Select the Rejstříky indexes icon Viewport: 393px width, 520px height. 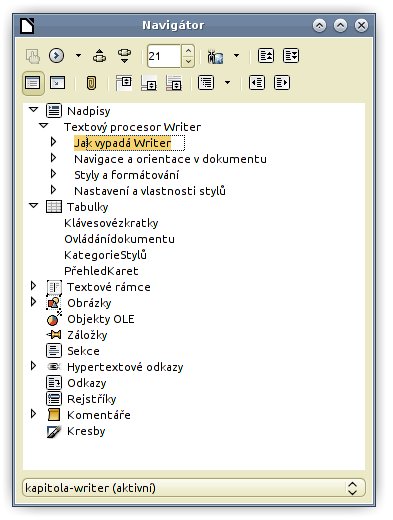(54, 399)
